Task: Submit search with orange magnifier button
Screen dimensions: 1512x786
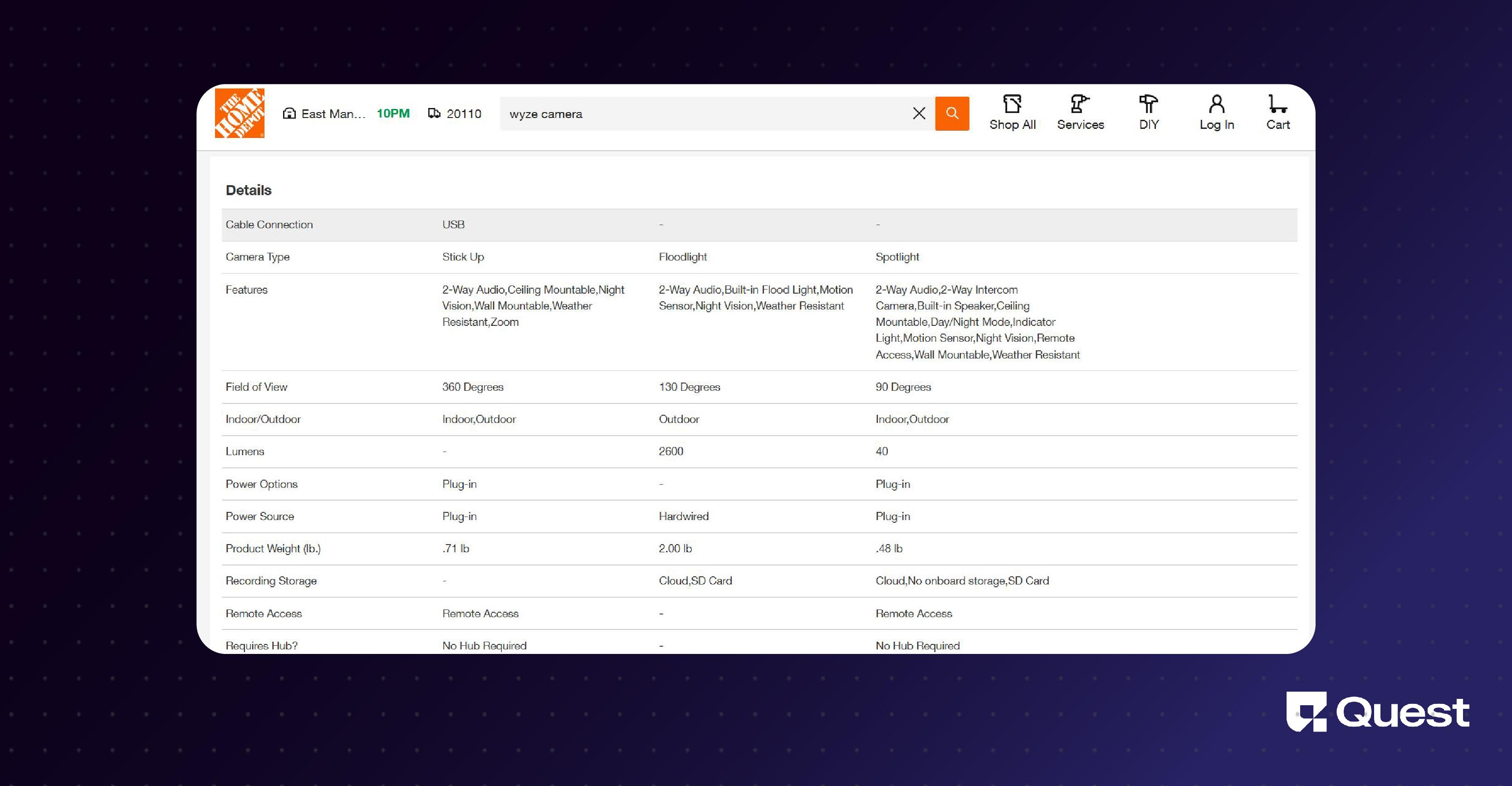Action: [x=952, y=113]
